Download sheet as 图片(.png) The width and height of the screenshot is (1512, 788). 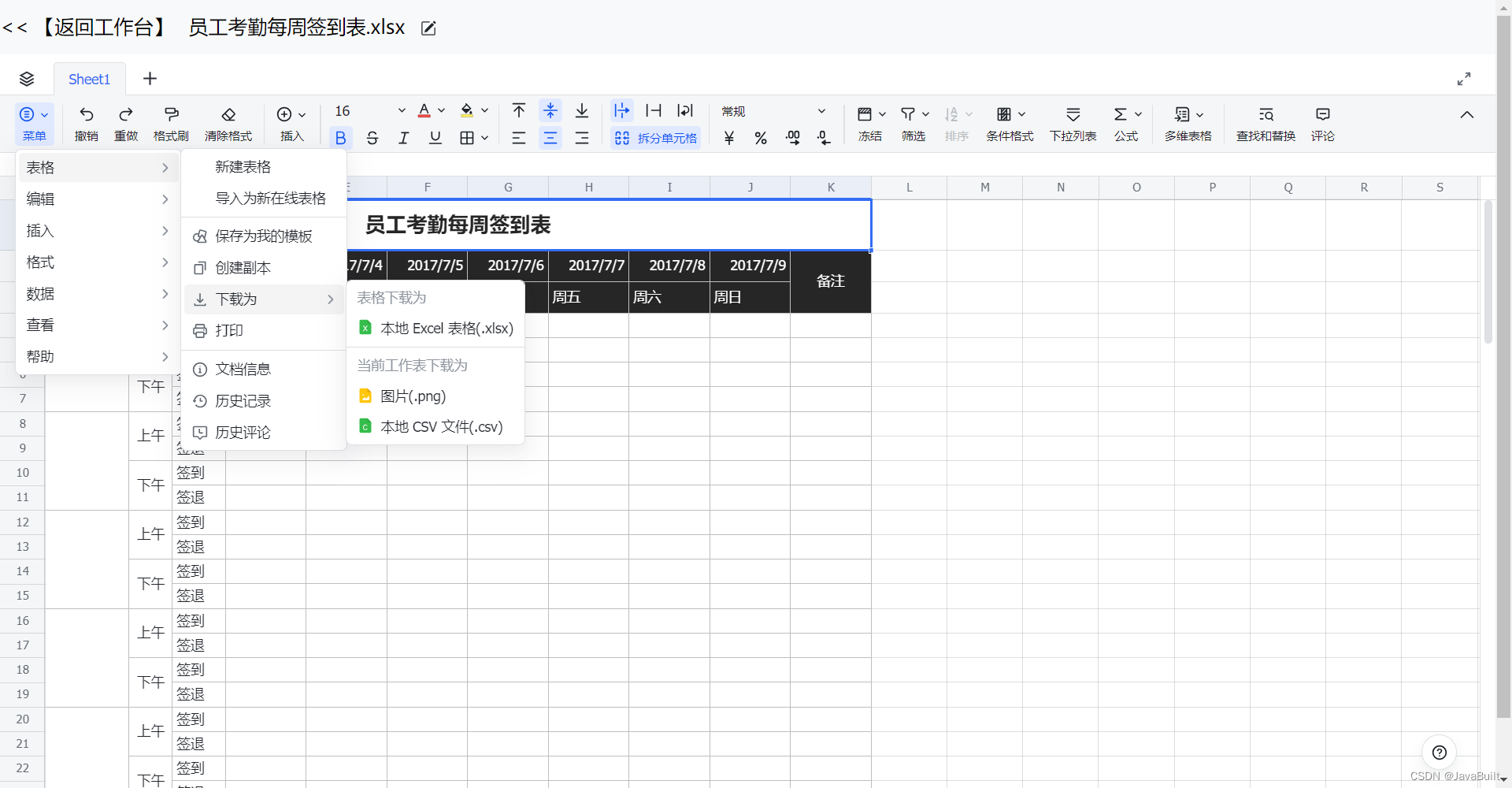pos(435,396)
